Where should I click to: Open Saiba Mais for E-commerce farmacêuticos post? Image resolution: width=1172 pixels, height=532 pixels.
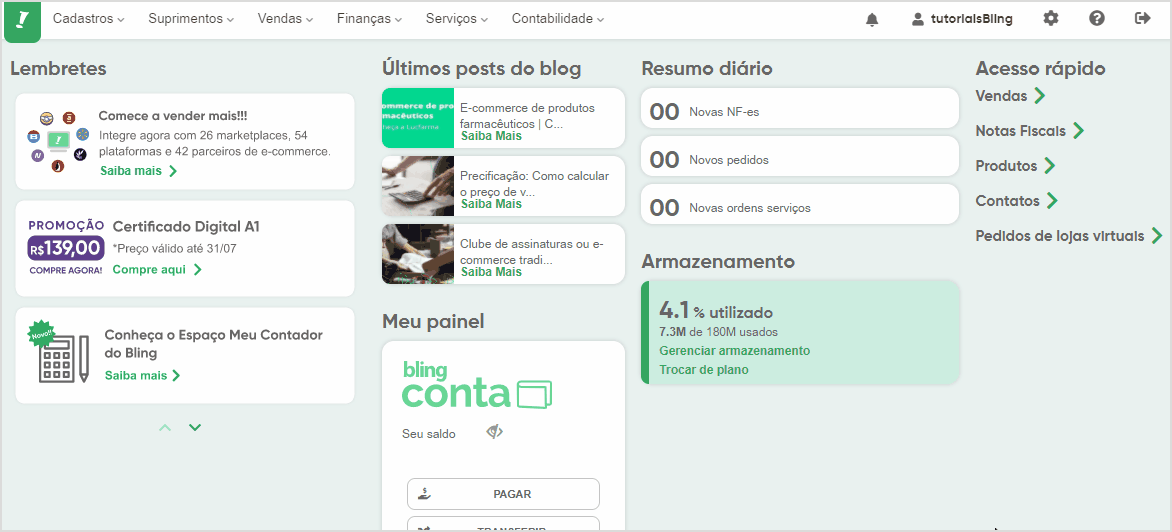(491, 136)
